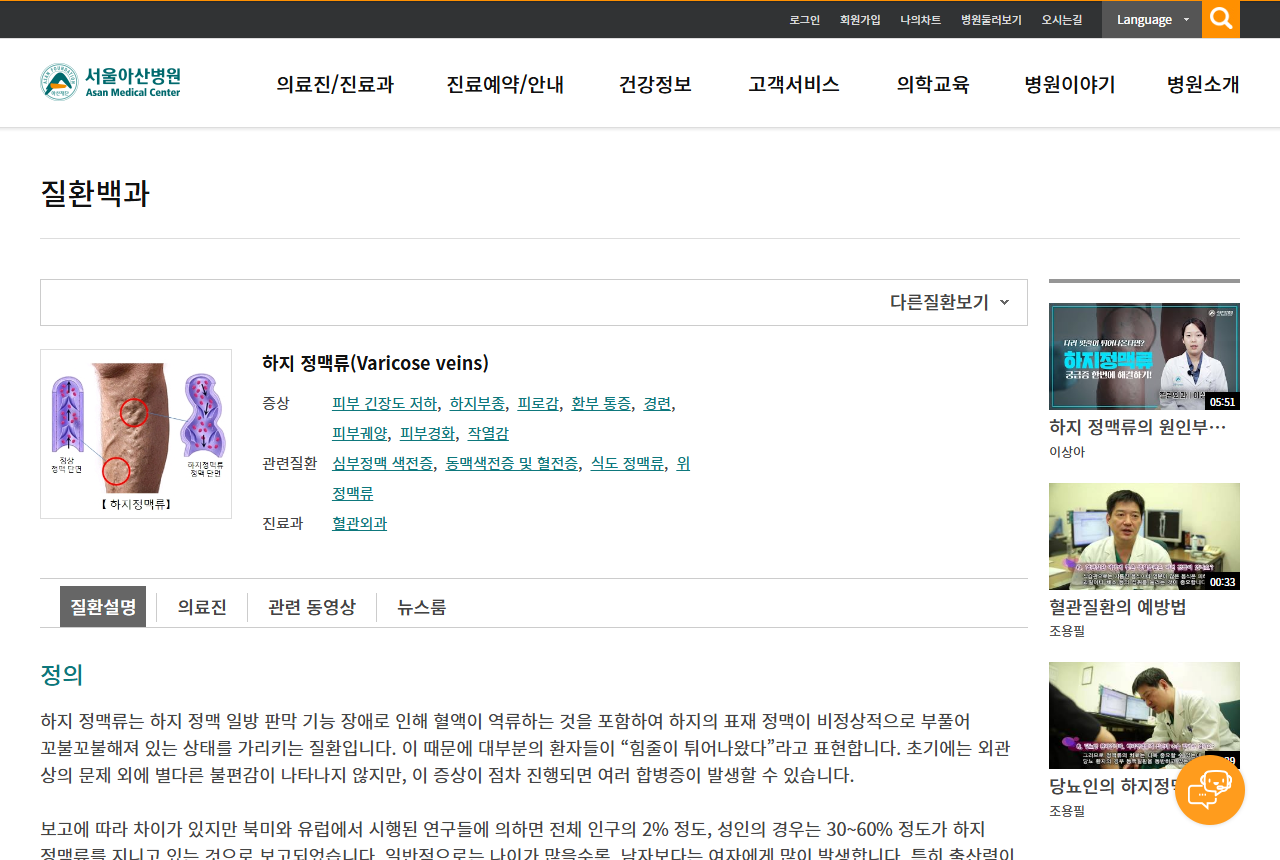
Task: Switch to the 관련 동영상 tab
Action: click(312, 607)
